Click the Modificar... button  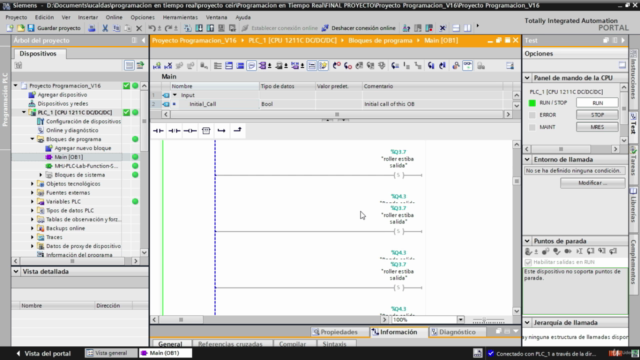[592, 183]
